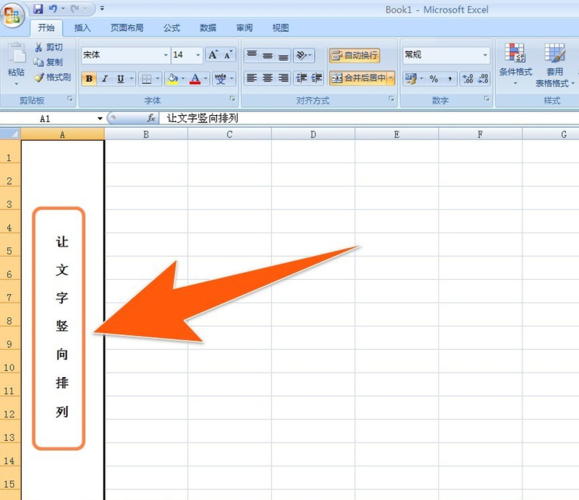The image size is (579, 500).
Task: Click 合并后居中 merge and center
Action: [x=358, y=78]
